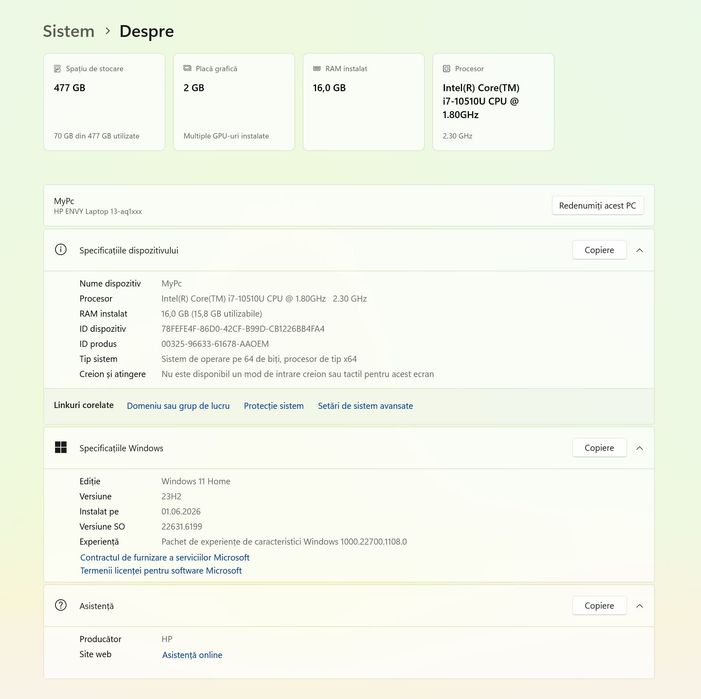Click the Multiple GPU-uri instalate text
The height and width of the screenshot is (699, 701).
[226, 136]
